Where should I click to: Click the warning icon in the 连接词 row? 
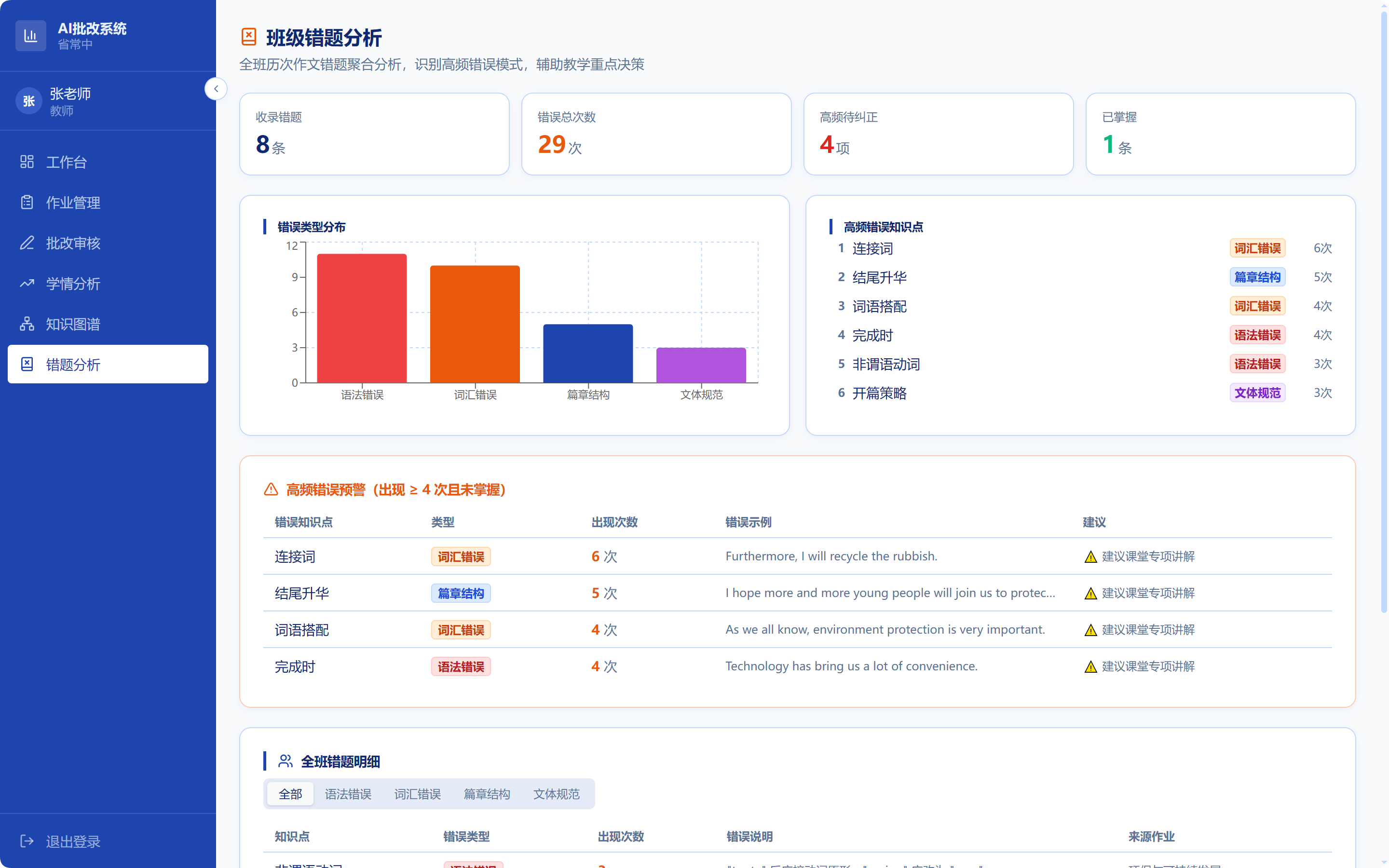[1090, 557]
